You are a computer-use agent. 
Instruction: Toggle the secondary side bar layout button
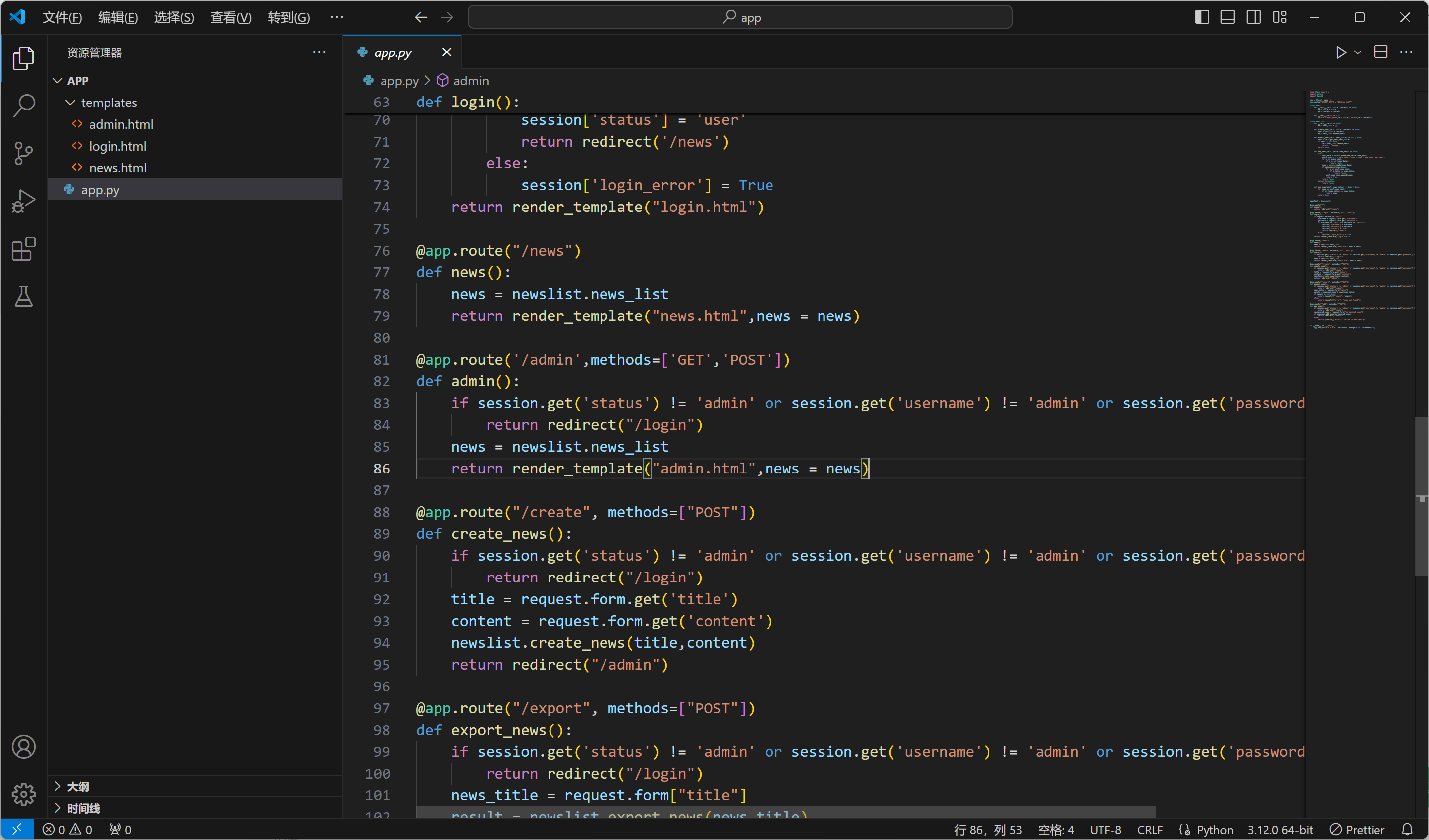click(x=1254, y=17)
